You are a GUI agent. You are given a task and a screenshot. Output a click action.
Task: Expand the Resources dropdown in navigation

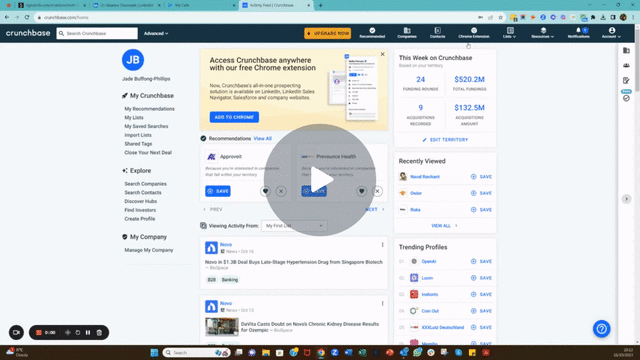pyautogui.click(x=543, y=33)
